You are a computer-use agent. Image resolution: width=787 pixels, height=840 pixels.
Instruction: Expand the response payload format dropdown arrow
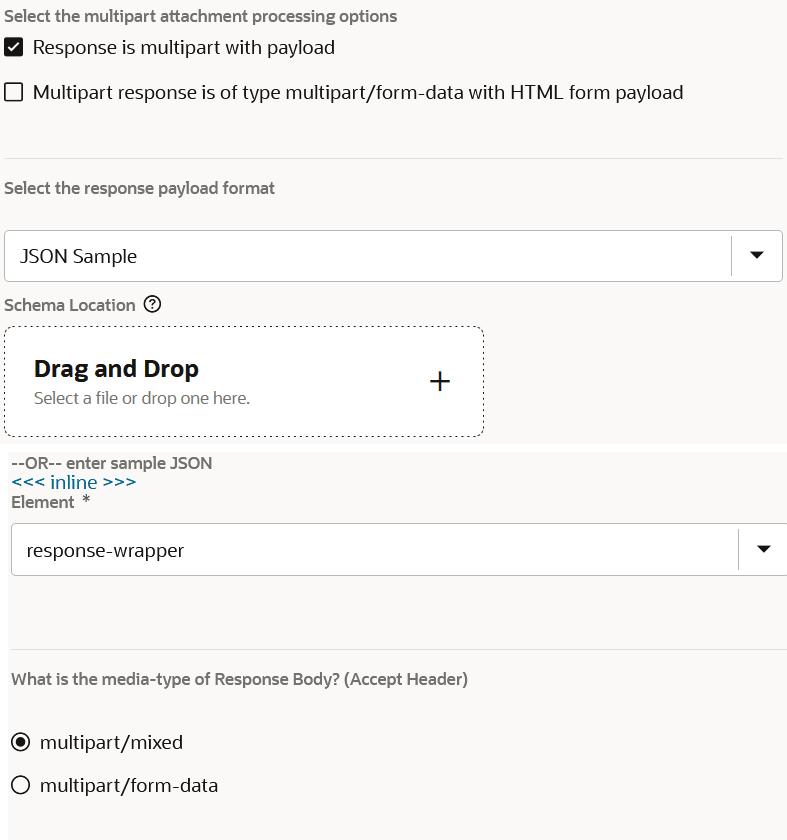pos(757,256)
